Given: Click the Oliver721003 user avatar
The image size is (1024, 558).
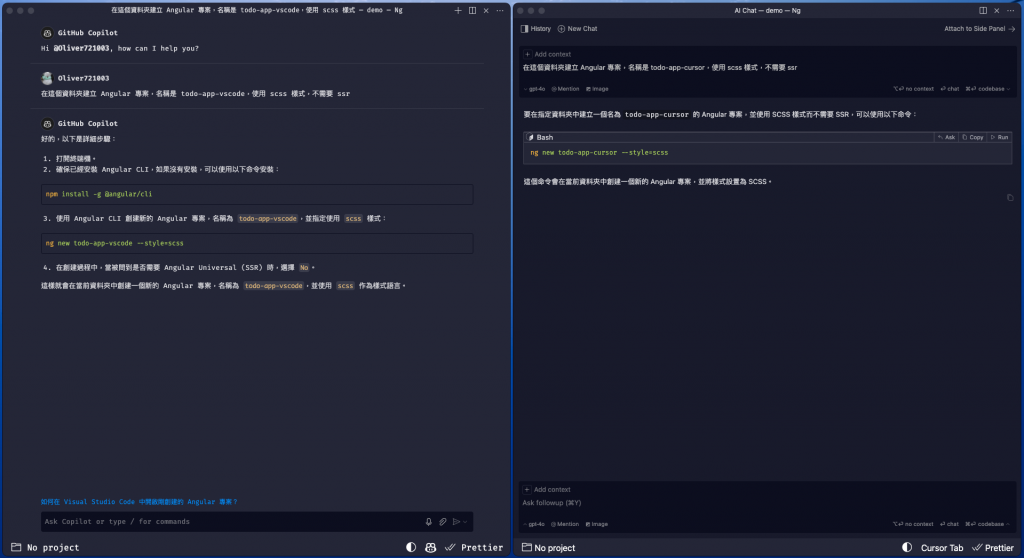Looking at the screenshot, I should tap(47, 78).
